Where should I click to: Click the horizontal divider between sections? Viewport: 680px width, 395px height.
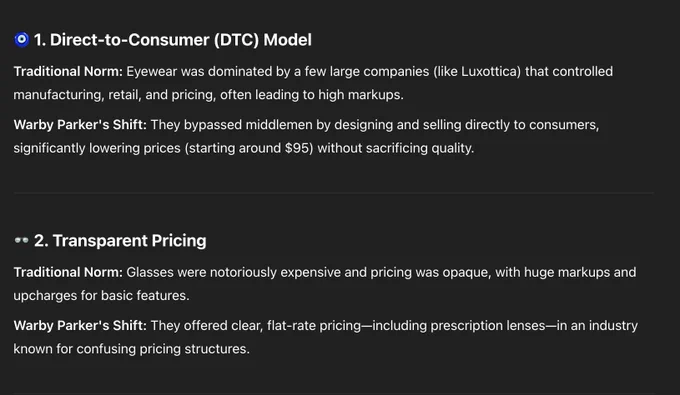333,193
